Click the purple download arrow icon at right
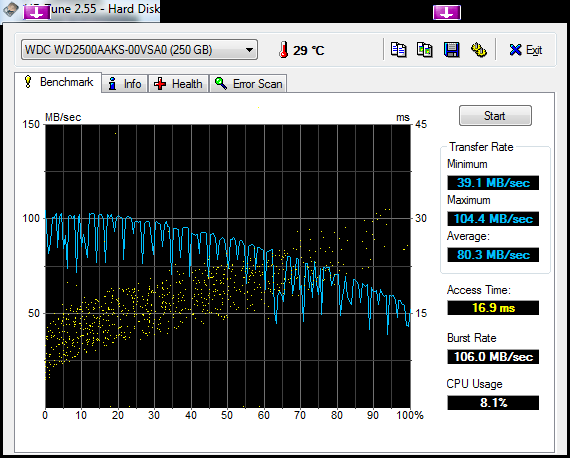The width and height of the screenshot is (570, 458). click(447, 12)
